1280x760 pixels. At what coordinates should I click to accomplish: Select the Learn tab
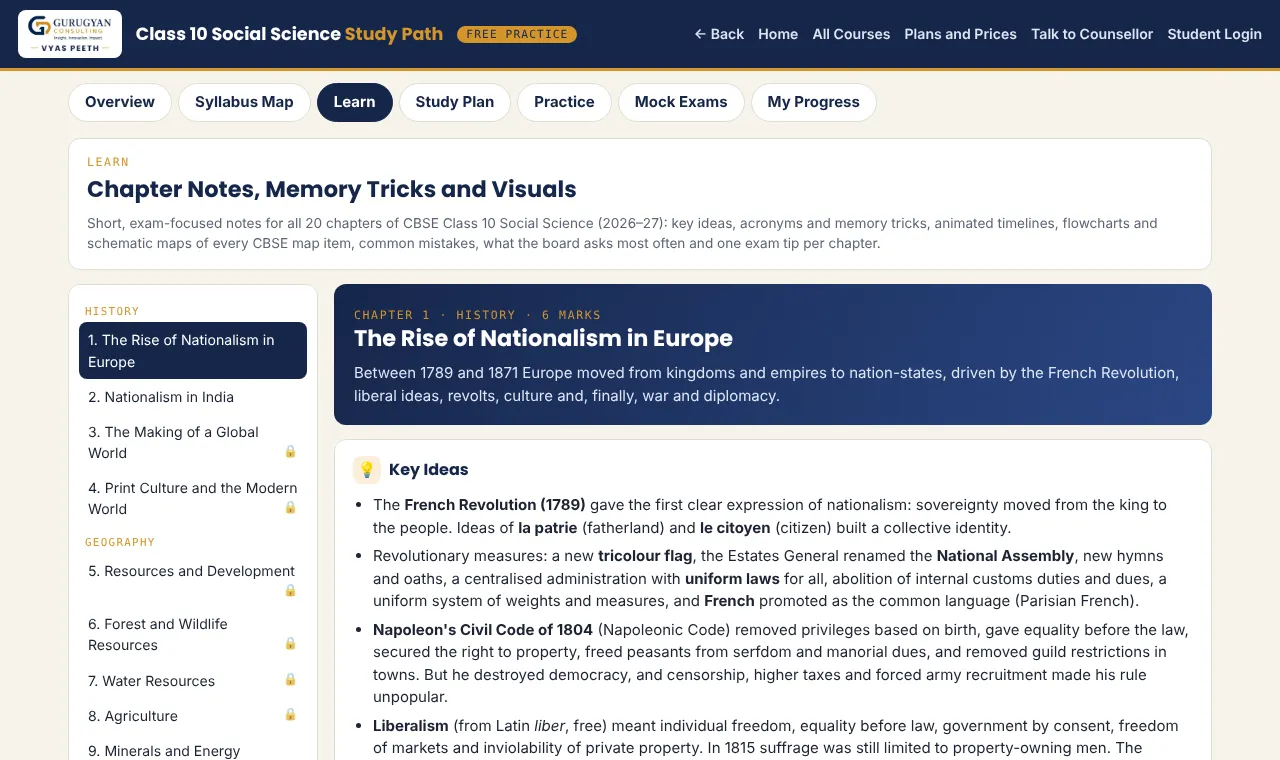(x=355, y=102)
